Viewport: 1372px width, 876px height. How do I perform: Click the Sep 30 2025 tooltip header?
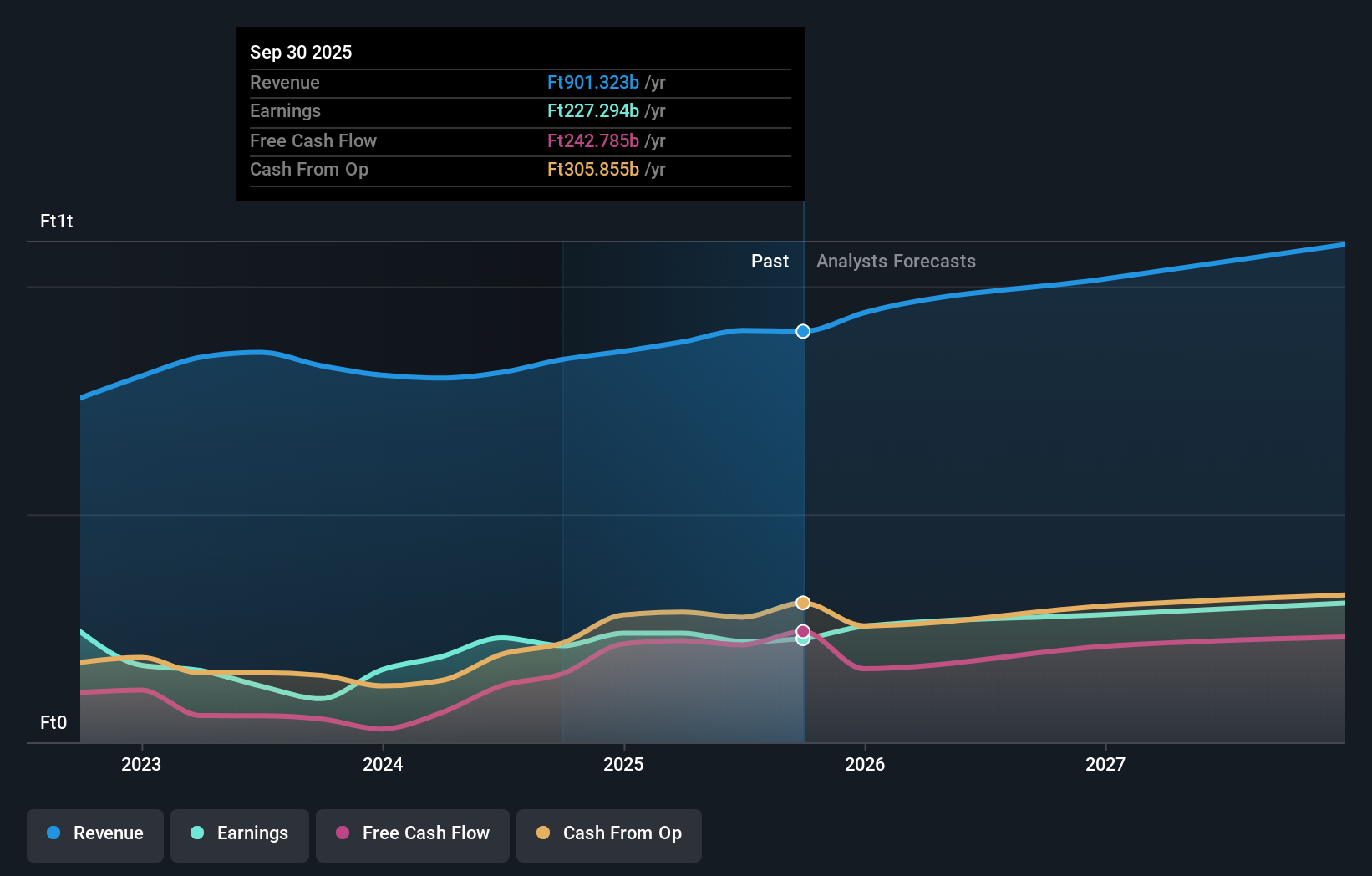tap(301, 52)
